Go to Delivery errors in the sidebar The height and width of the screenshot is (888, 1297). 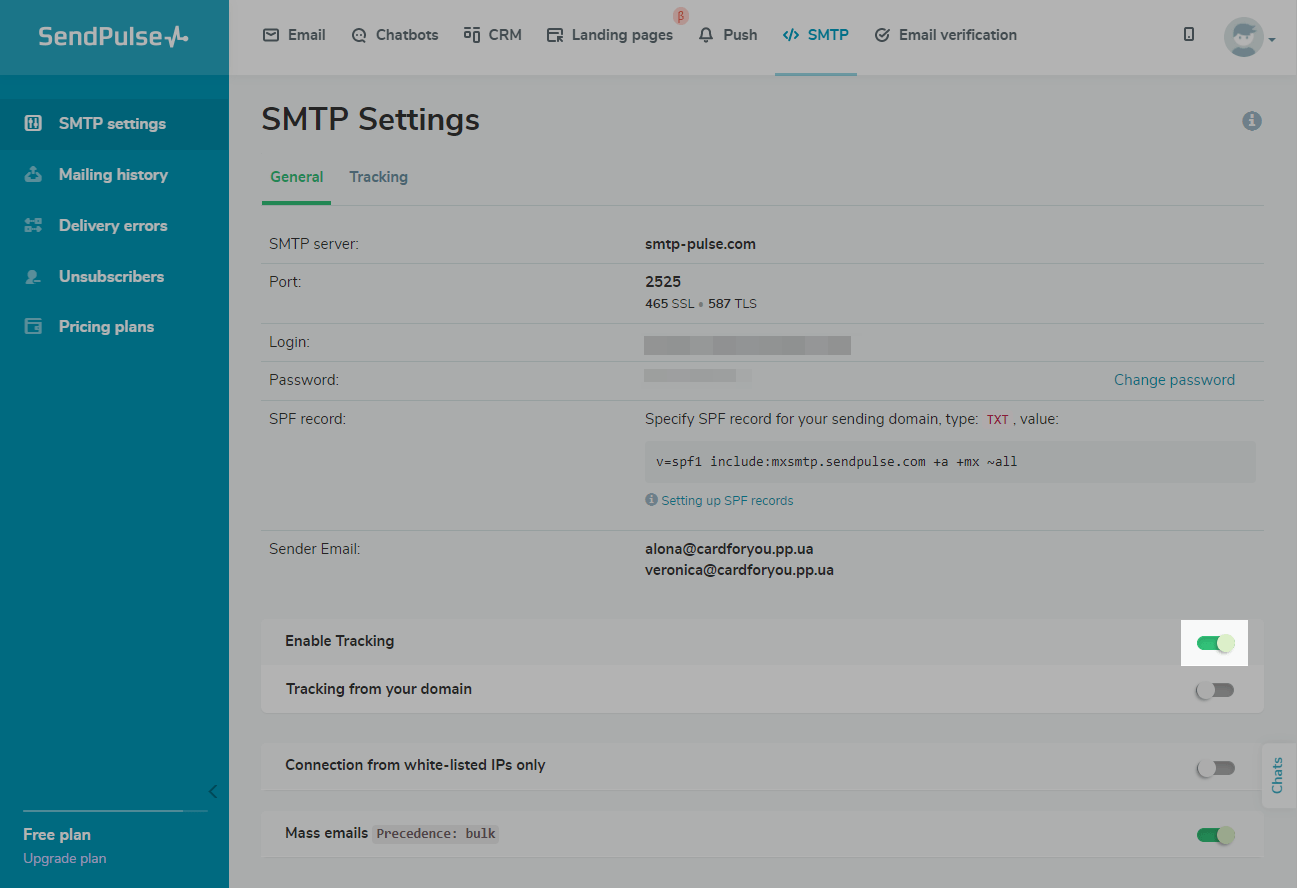113,226
